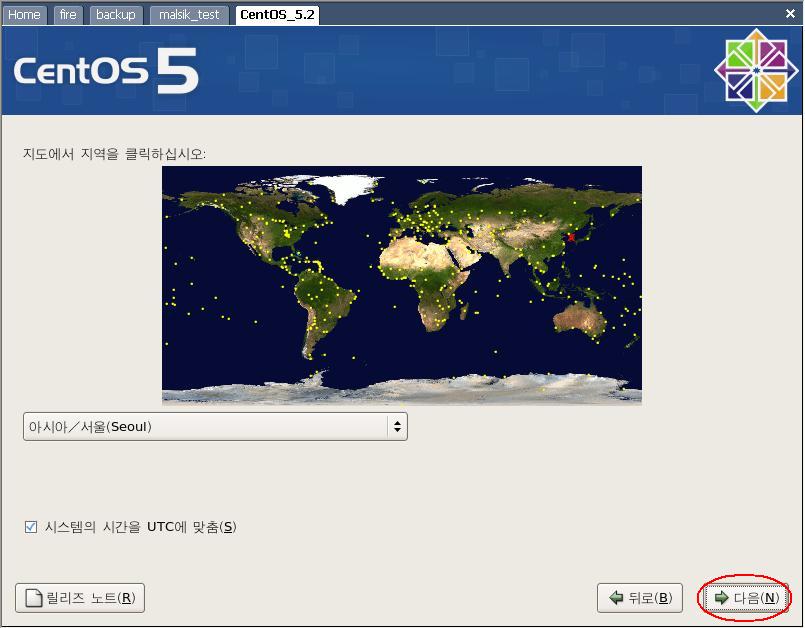Image resolution: width=805 pixels, height=628 pixels.
Task: Switch to the fire tab
Action: click(68, 15)
